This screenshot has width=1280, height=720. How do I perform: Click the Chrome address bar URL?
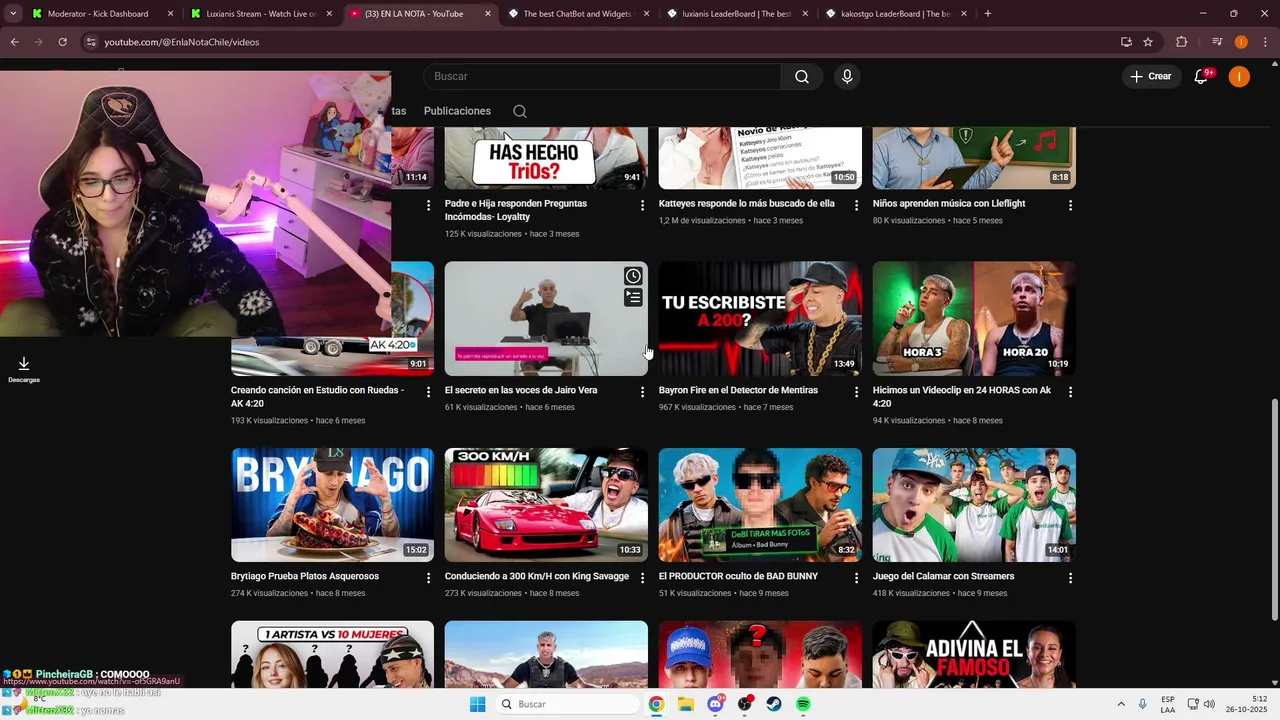coord(182,42)
